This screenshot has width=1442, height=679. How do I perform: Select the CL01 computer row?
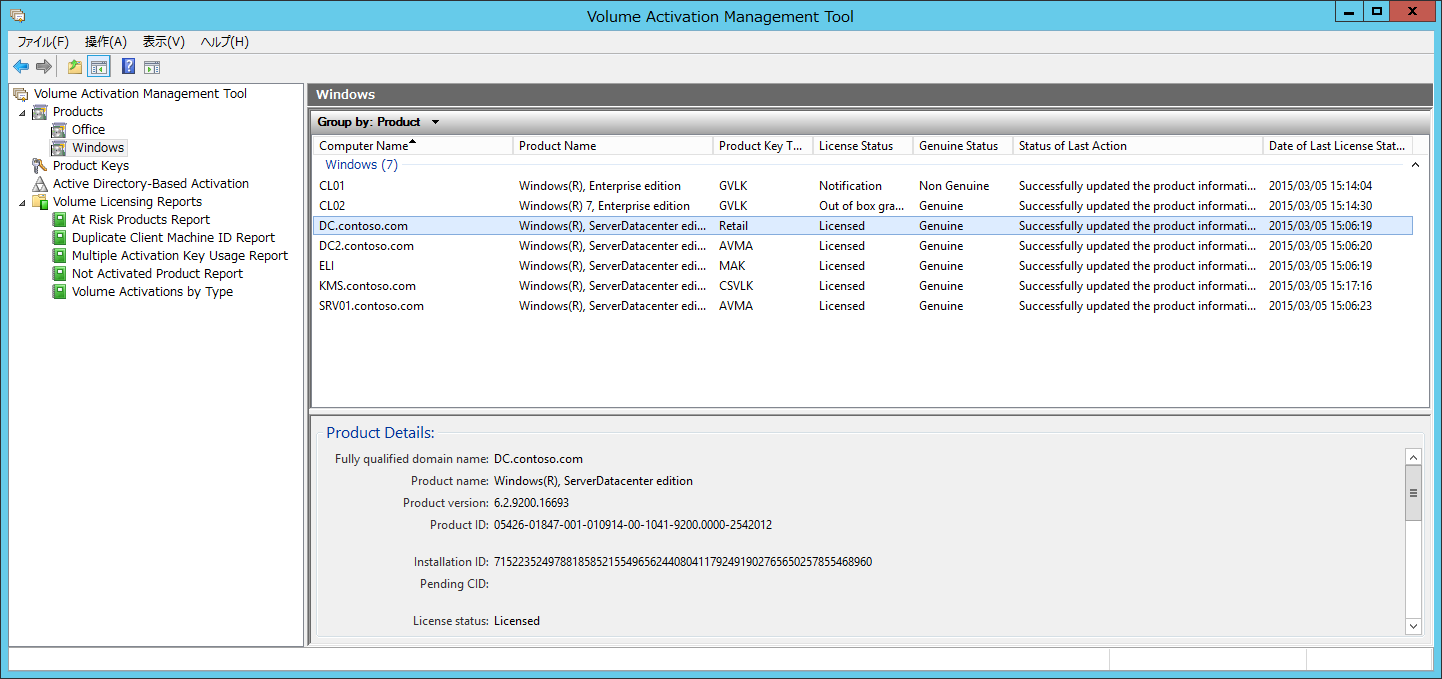tap(862, 186)
